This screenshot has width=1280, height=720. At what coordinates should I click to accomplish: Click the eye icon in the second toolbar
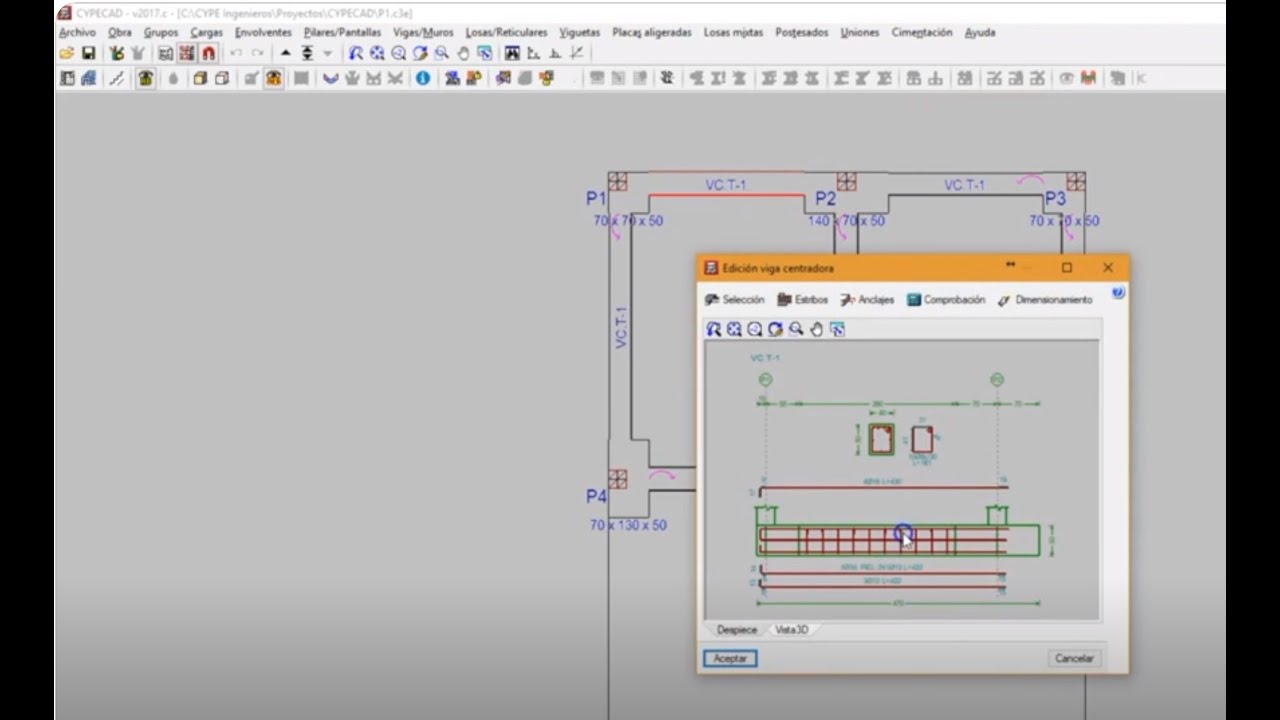(x=1066, y=78)
